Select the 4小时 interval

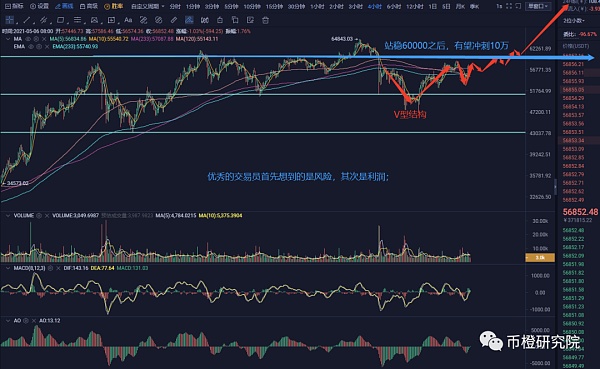[x=375, y=7]
